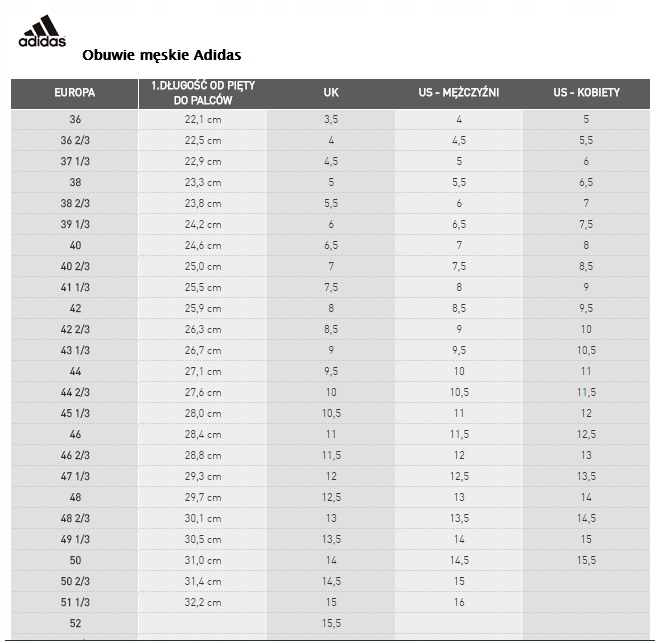
Task: Select Europa size 36 cell
Action: coord(75,120)
